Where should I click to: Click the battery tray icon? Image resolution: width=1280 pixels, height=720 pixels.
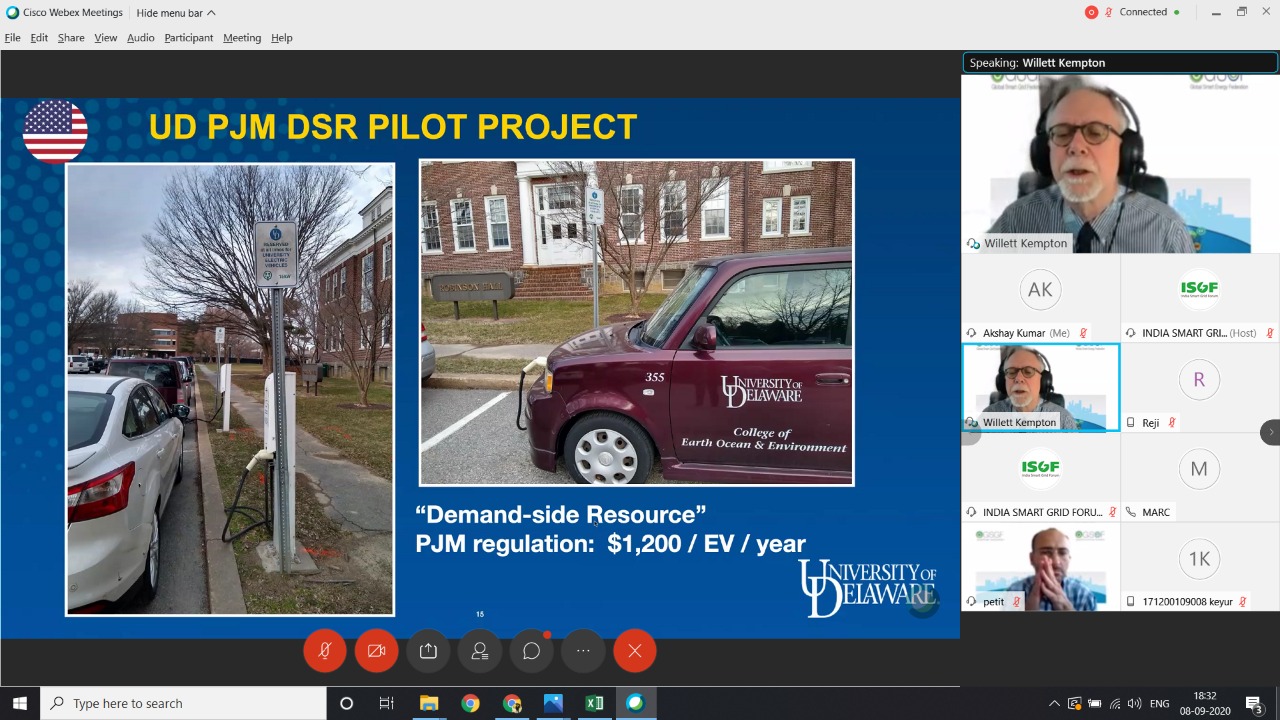point(1095,704)
